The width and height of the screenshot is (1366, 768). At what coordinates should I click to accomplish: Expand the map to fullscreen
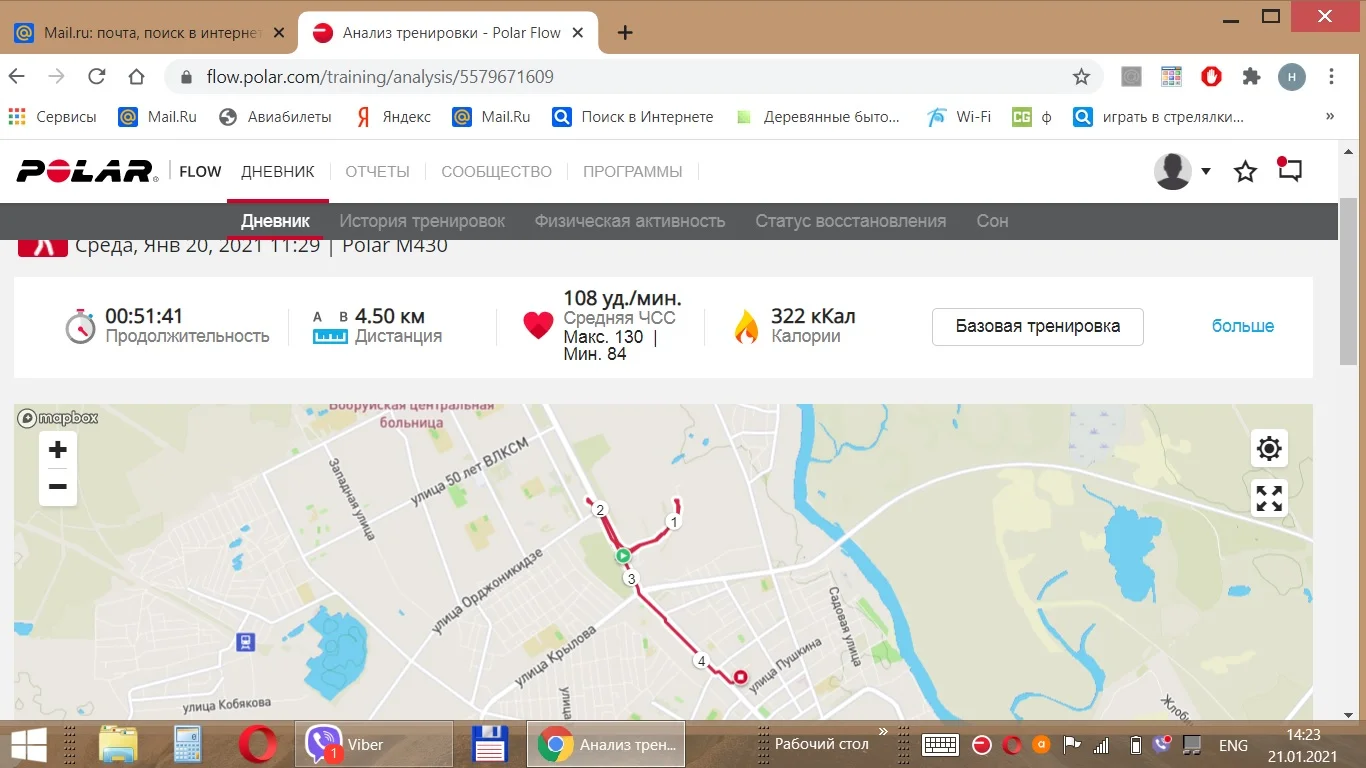(x=1269, y=498)
